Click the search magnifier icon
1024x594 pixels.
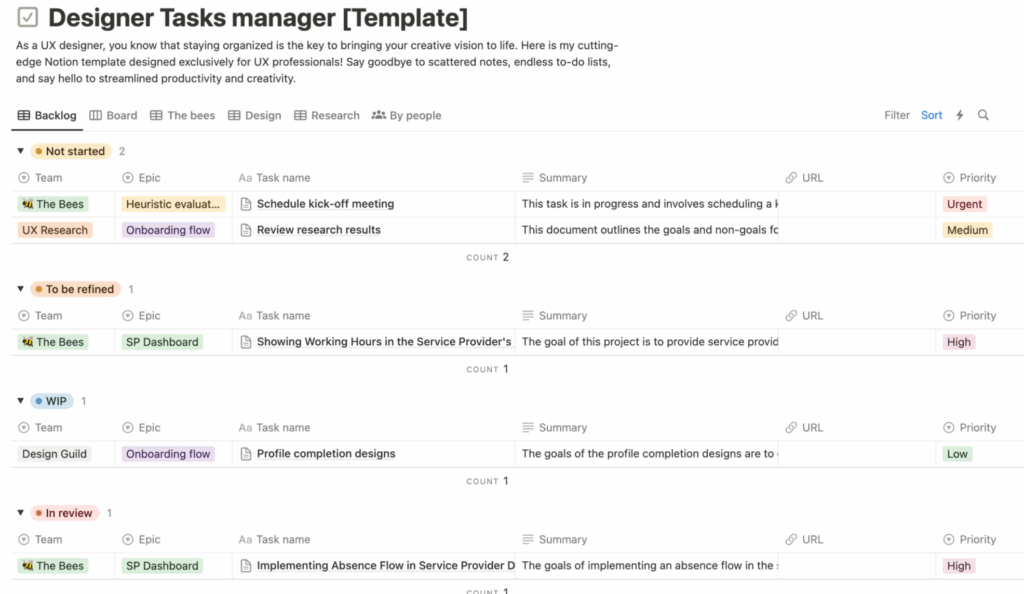click(983, 115)
